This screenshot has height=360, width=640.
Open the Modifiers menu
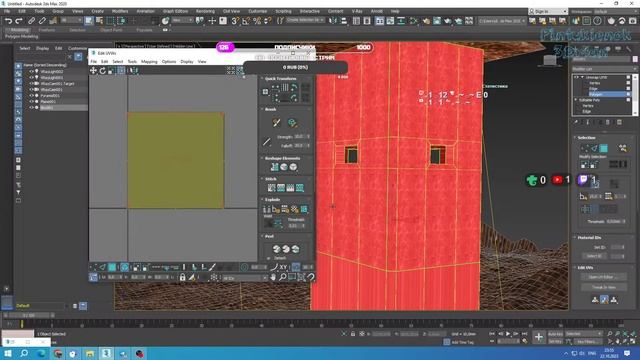[120, 11]
